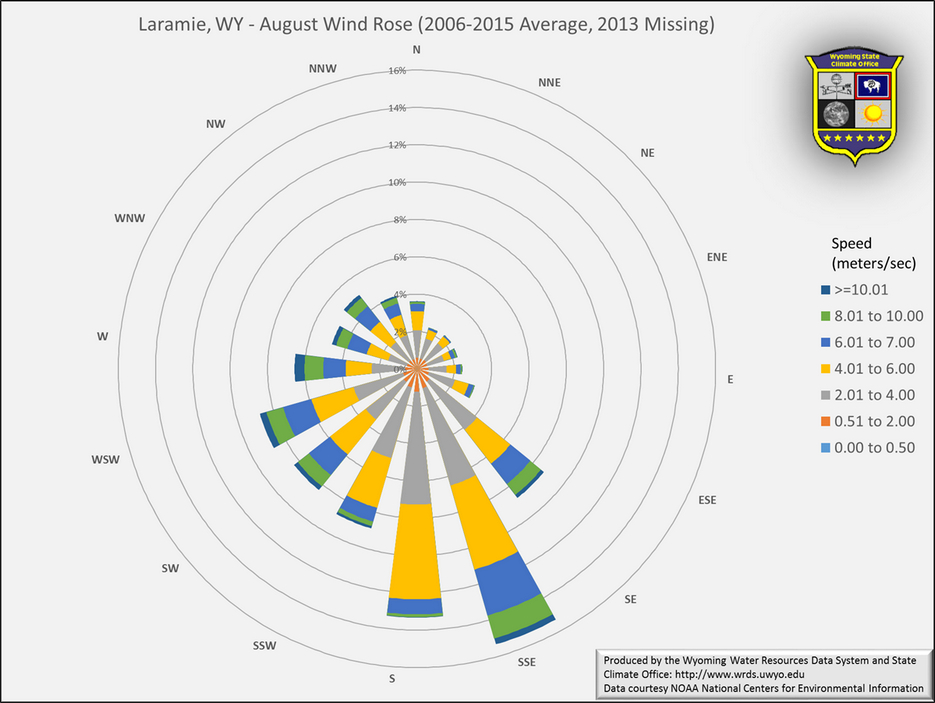This screenshot has width=935, height=703.
Task: Select the dark blue >=10.01 legend swatch
Action: click(x=825, y=290)
